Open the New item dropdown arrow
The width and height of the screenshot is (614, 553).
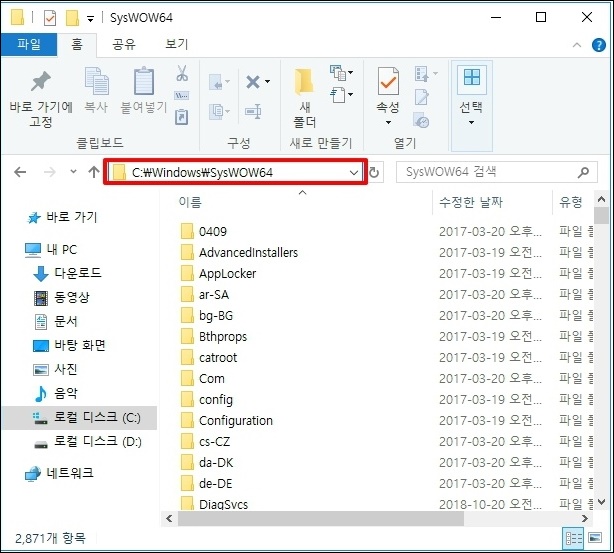coord(350,72)
